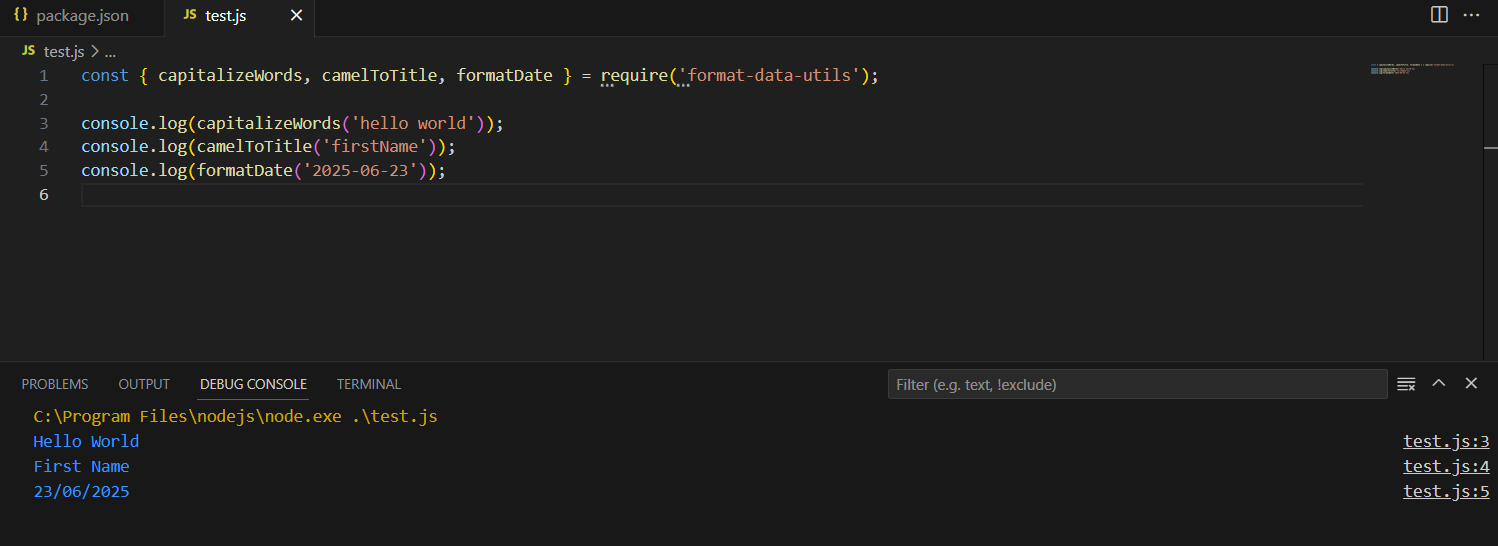
Task: Split the editor to the right
Action: coord(1439,15)
